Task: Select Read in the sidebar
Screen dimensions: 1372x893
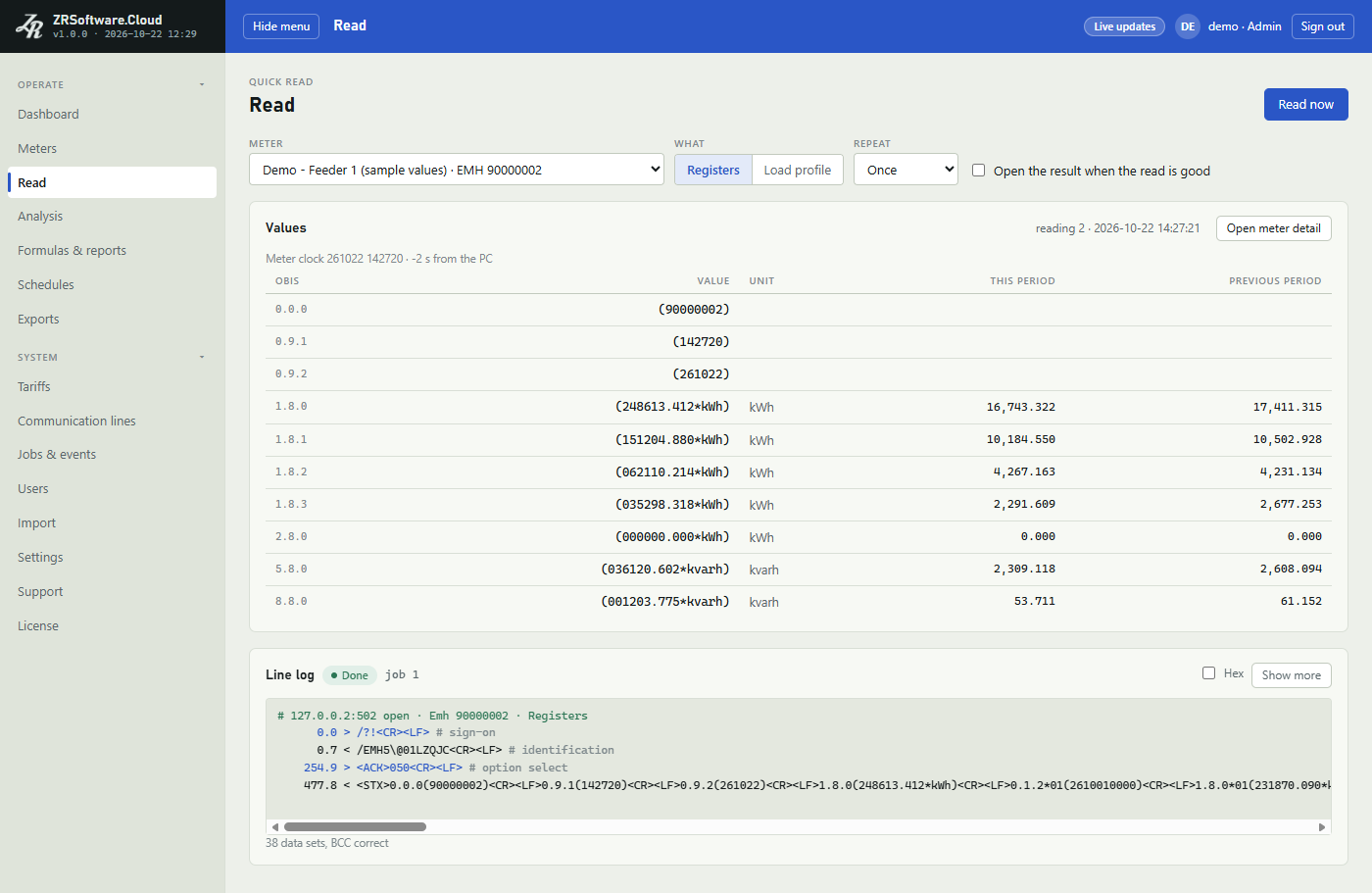Action: pos(112,182)
